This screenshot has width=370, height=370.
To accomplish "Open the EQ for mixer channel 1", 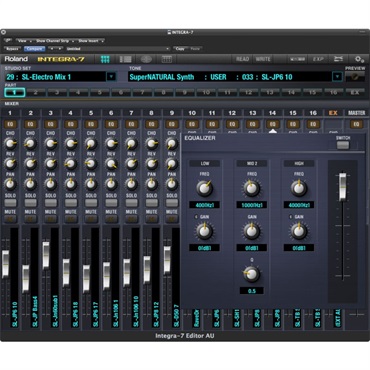I will point(10,124).
